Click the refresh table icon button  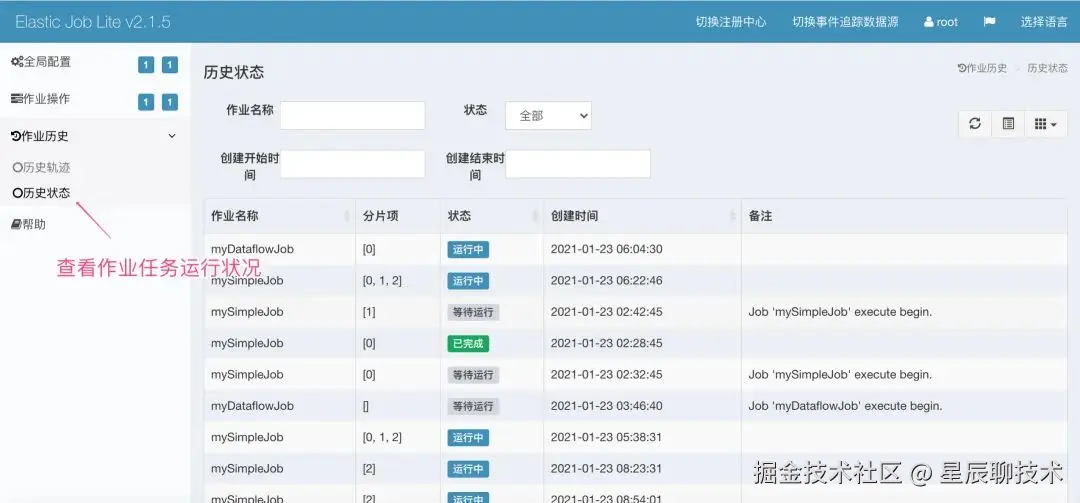pos(975,124)
